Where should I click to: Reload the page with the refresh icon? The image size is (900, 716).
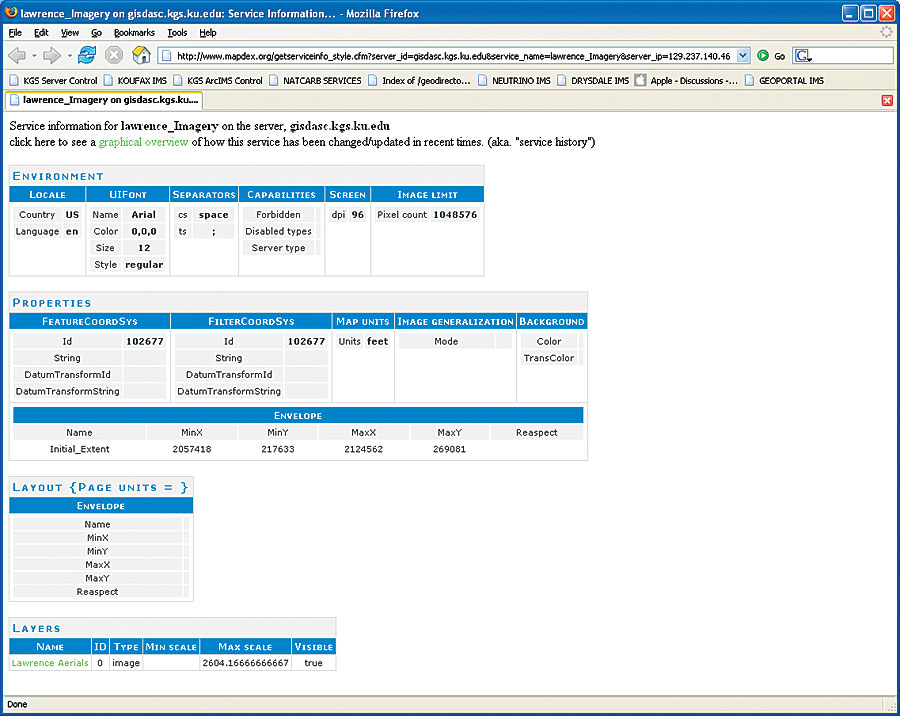87,56
